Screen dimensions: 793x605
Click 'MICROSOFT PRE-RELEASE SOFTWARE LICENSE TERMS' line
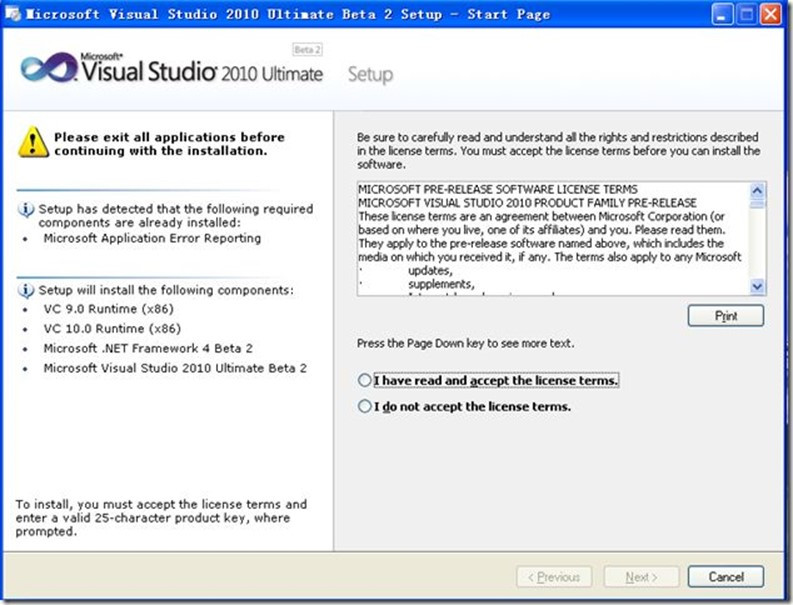click(498, 189)
